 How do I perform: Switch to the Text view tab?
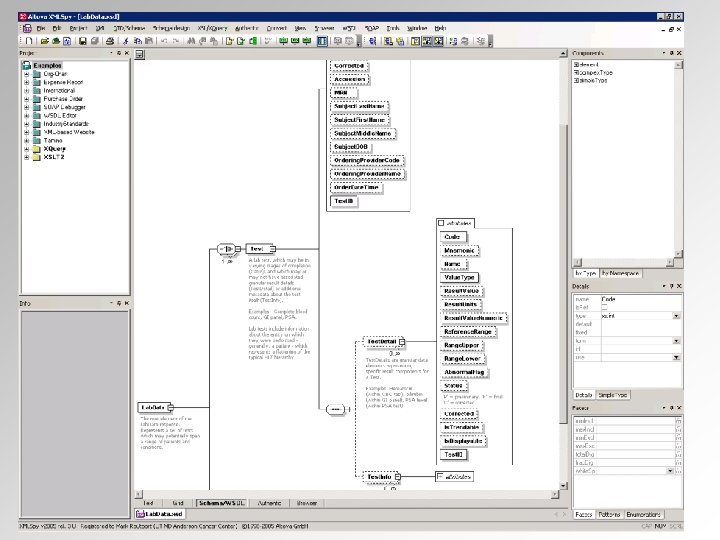click(x=148, y=503)
